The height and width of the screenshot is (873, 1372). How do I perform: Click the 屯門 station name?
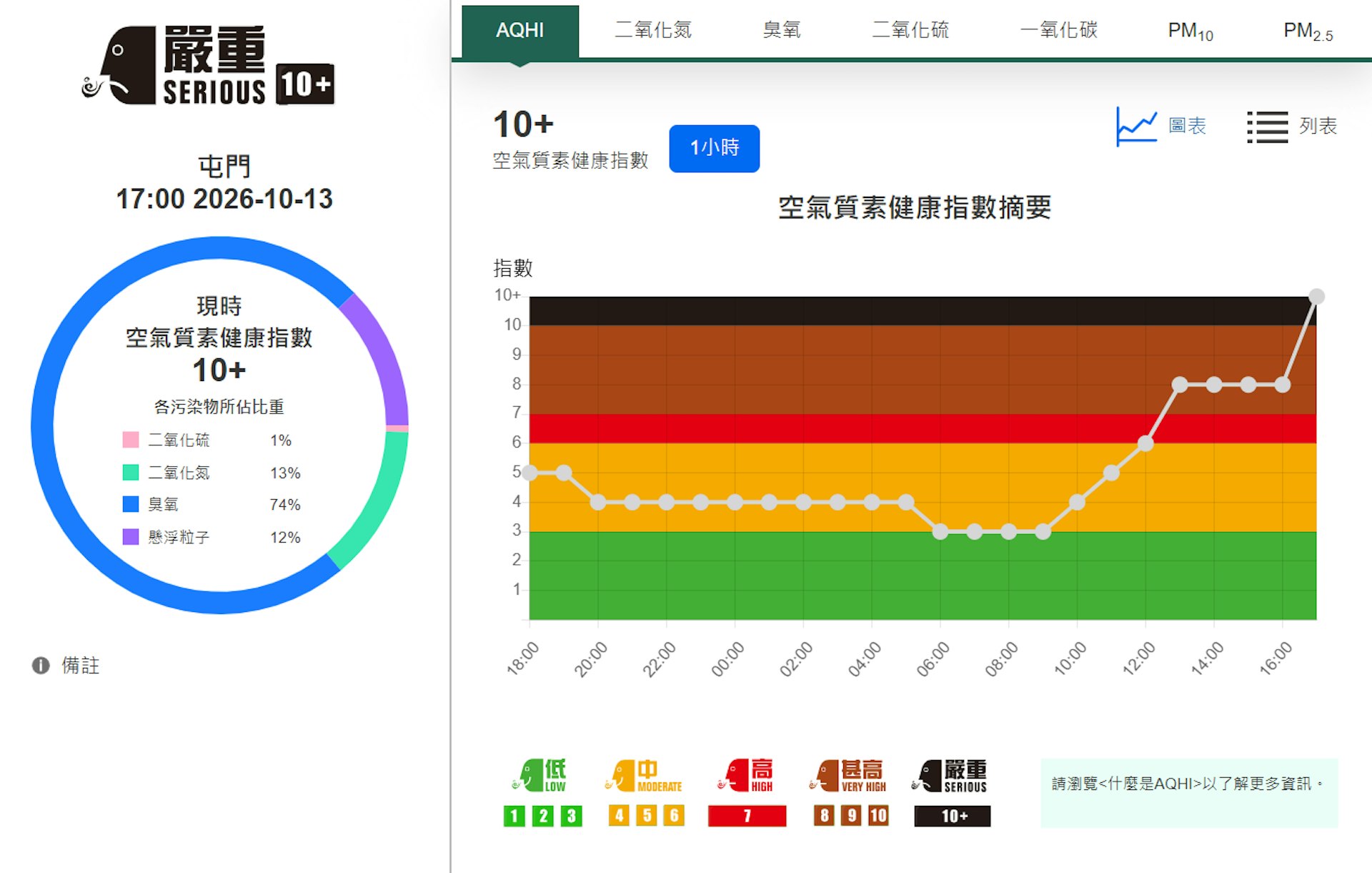coord(224,167)
